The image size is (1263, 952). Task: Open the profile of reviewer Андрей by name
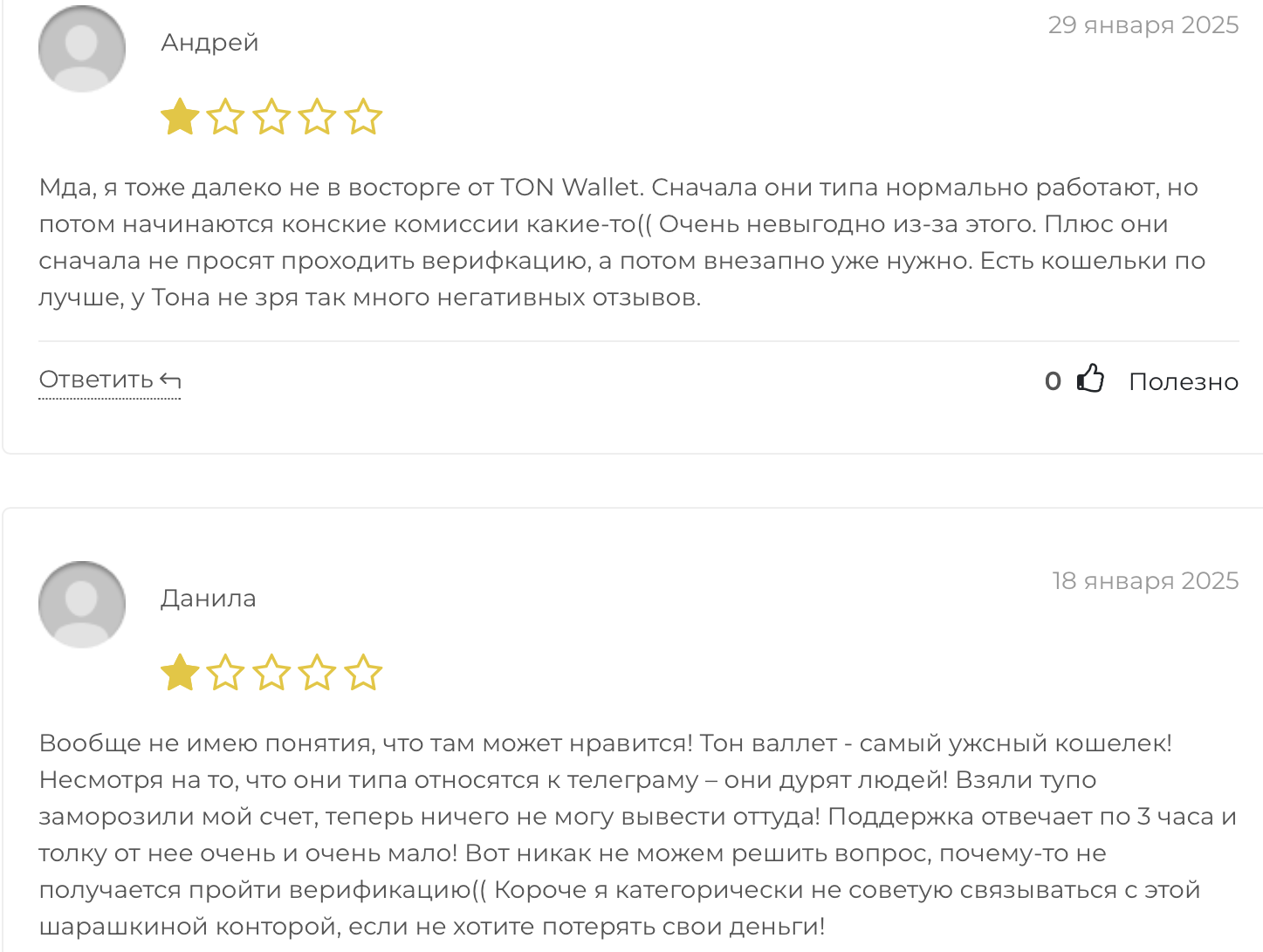(209, 43)
